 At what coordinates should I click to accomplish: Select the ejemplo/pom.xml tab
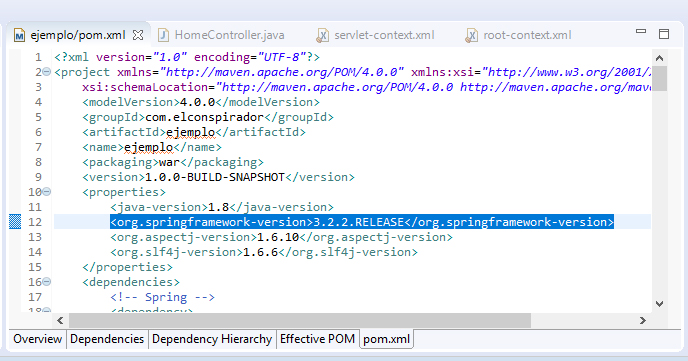[78, 35]
